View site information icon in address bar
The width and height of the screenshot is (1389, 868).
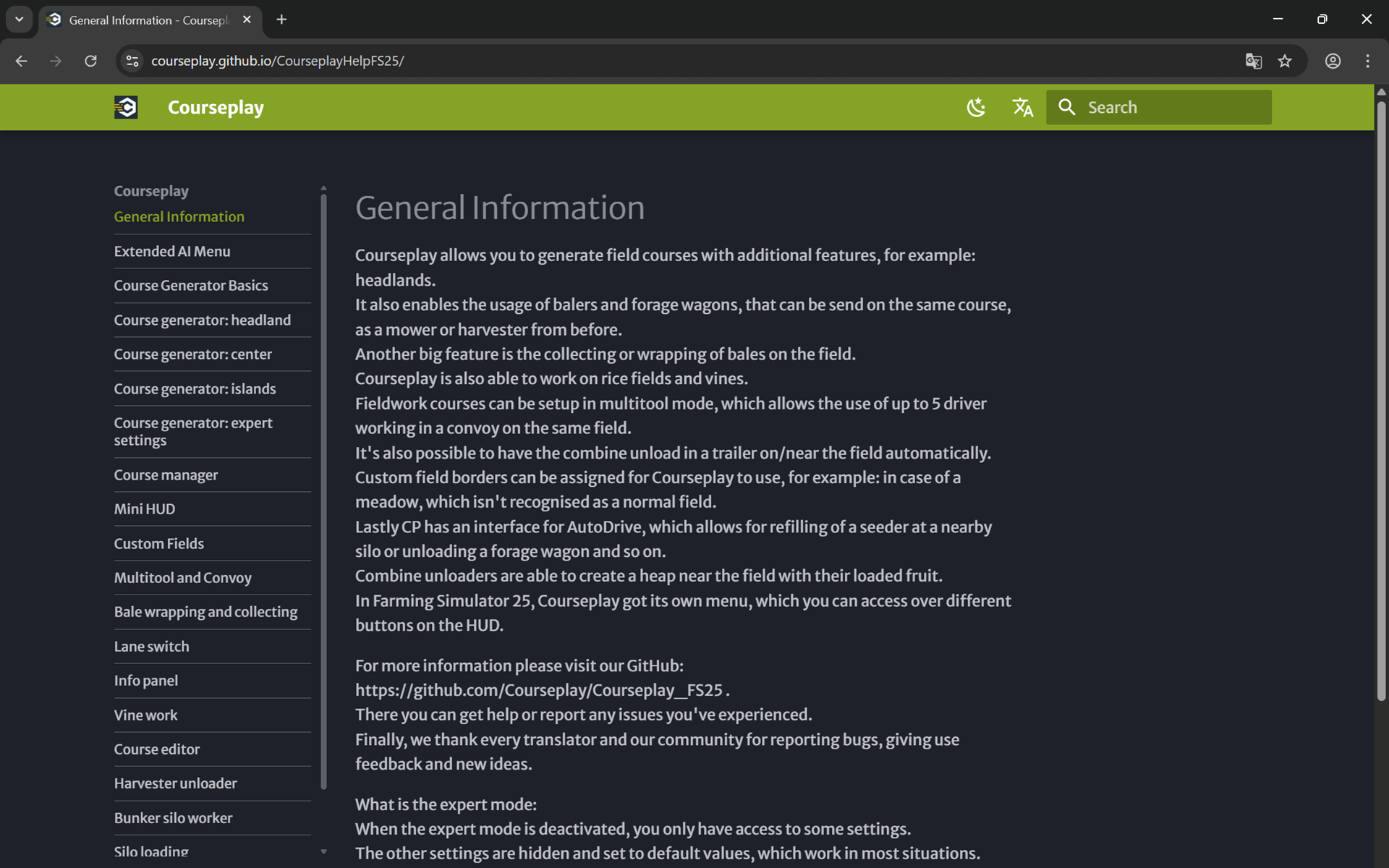[x=132, y=61]
